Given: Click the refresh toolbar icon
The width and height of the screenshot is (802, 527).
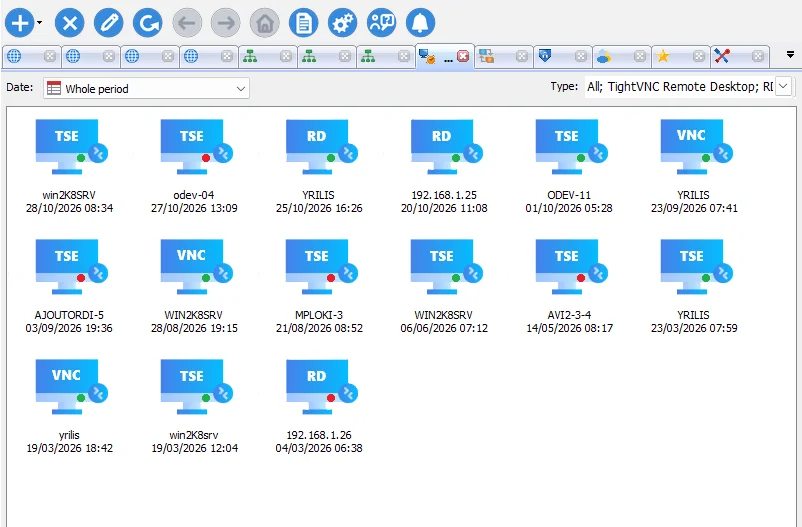Looking at the screenshot, I should click(148, 23).
